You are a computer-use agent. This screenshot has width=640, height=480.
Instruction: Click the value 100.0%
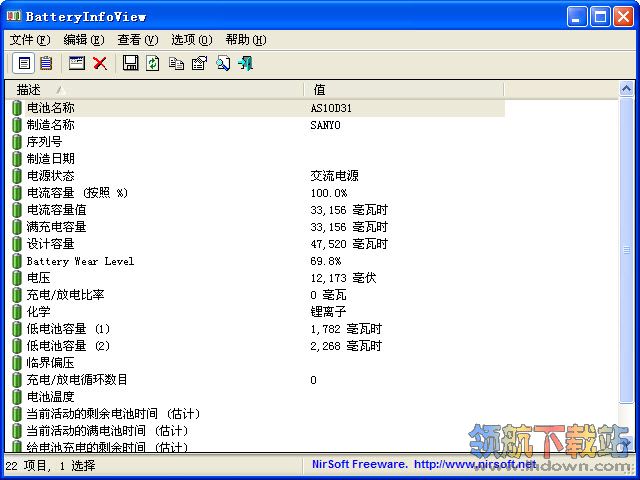point(329,193)
